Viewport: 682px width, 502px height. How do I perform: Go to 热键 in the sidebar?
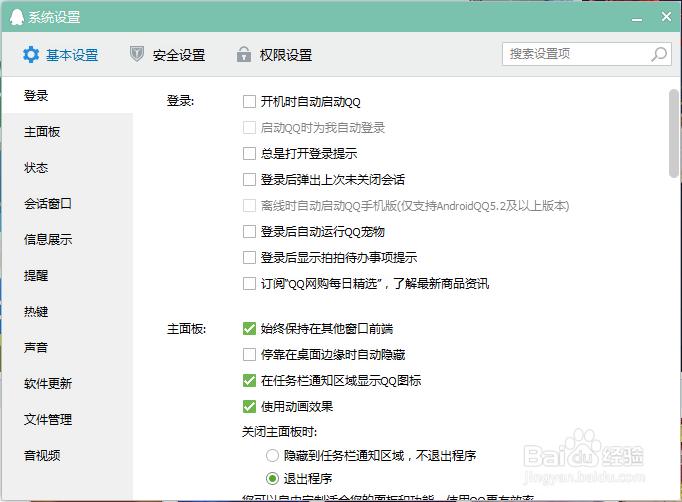67,311
